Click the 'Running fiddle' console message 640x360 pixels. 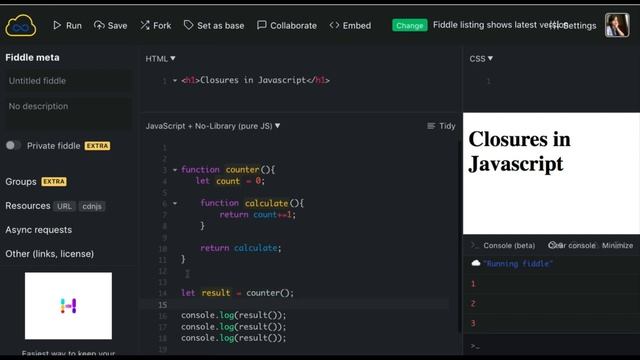518,264
